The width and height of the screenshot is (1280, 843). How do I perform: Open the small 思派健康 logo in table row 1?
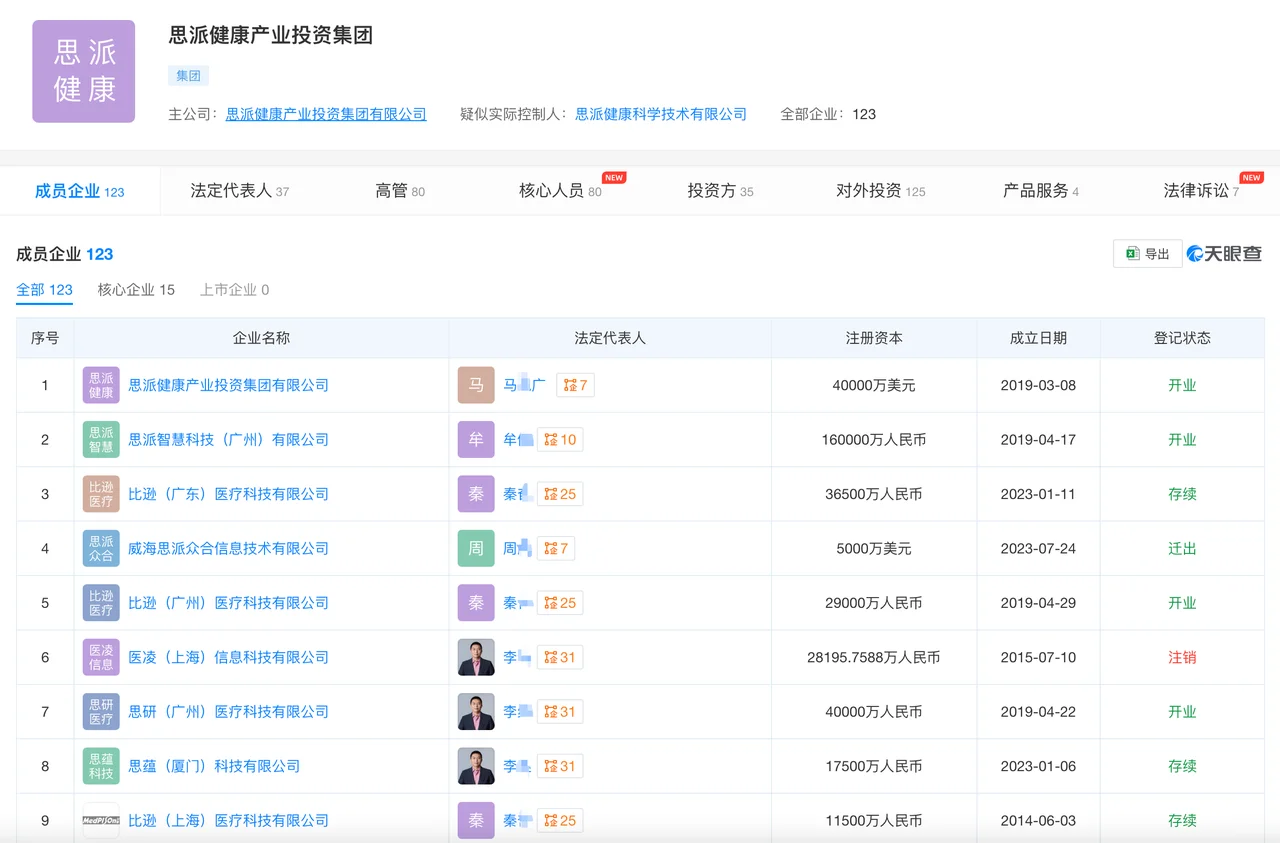101,385
